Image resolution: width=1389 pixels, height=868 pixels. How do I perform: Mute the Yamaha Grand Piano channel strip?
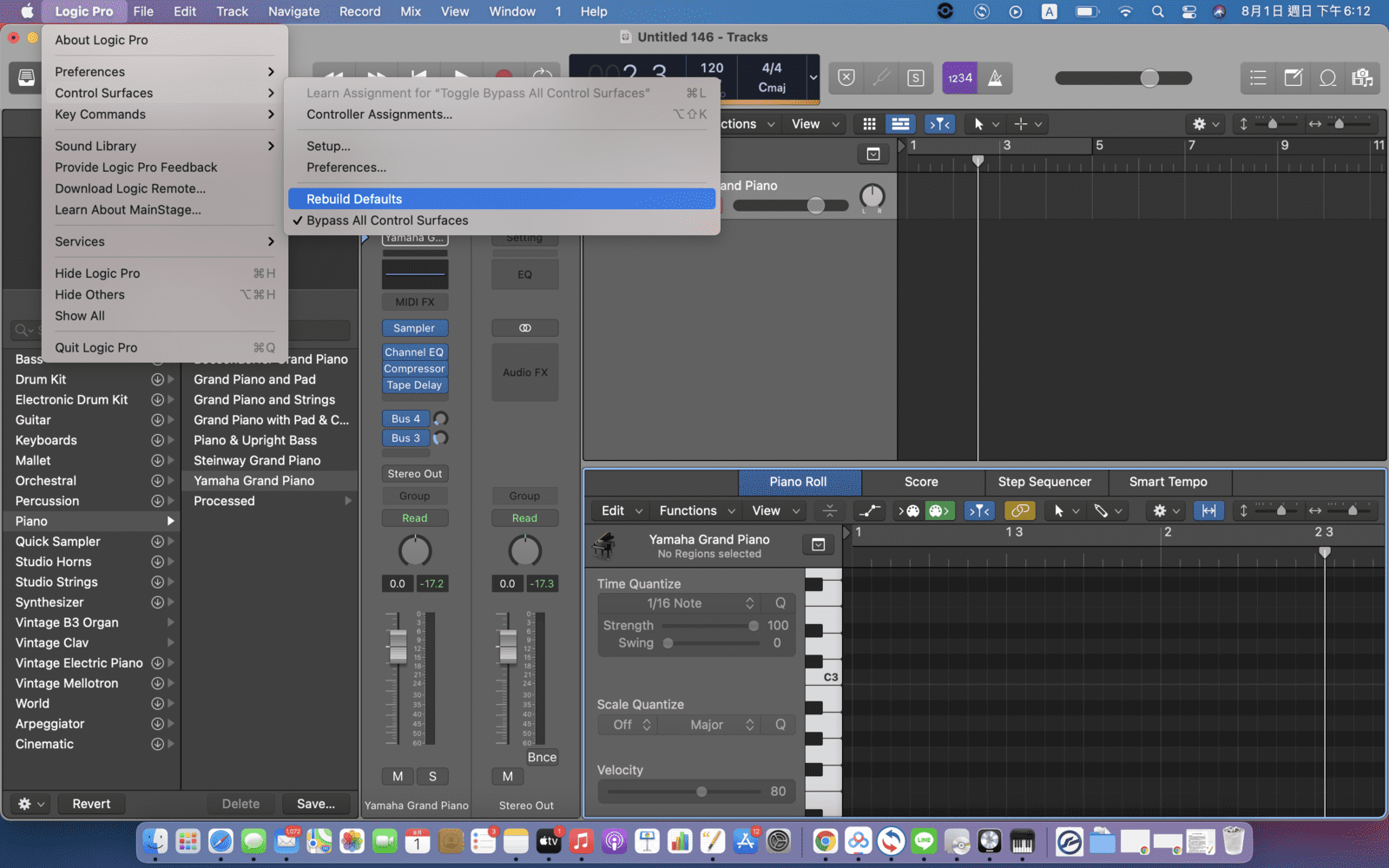point(398,777)
